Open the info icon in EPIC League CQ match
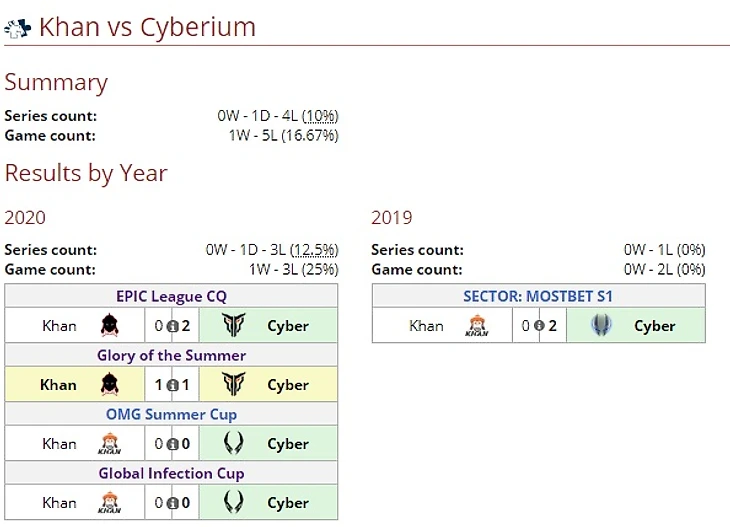This screenshot has width=730, height=527. tap(172, 326)
